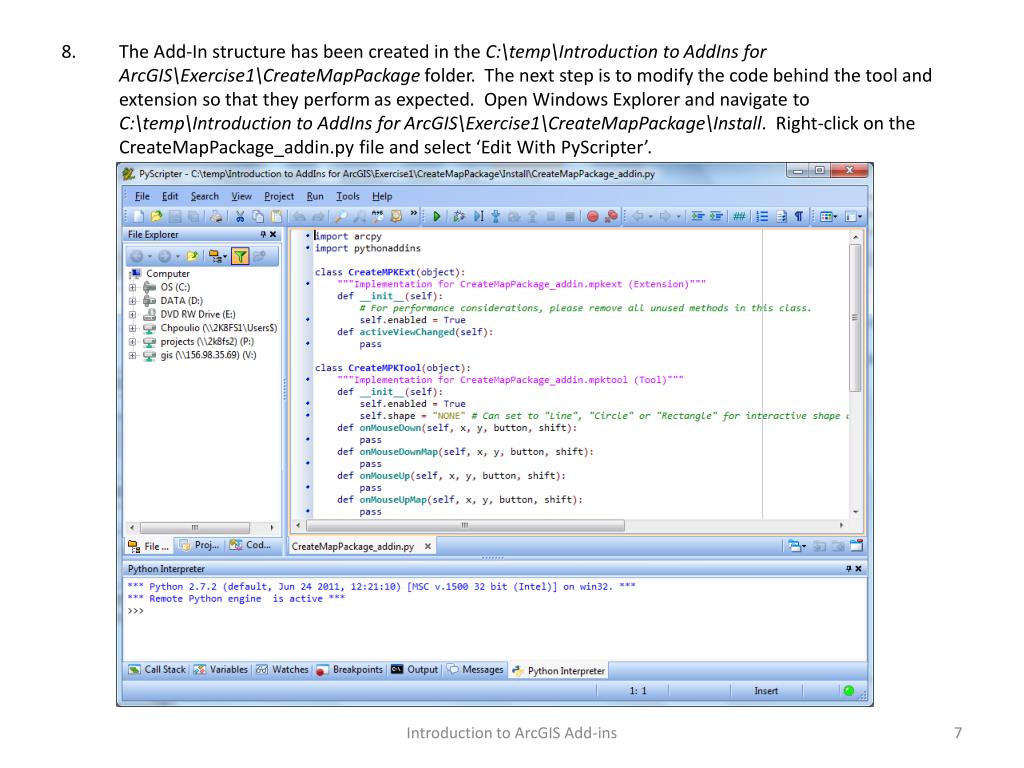Toggle a breakpoint with the red circle icon

(592, 216)
